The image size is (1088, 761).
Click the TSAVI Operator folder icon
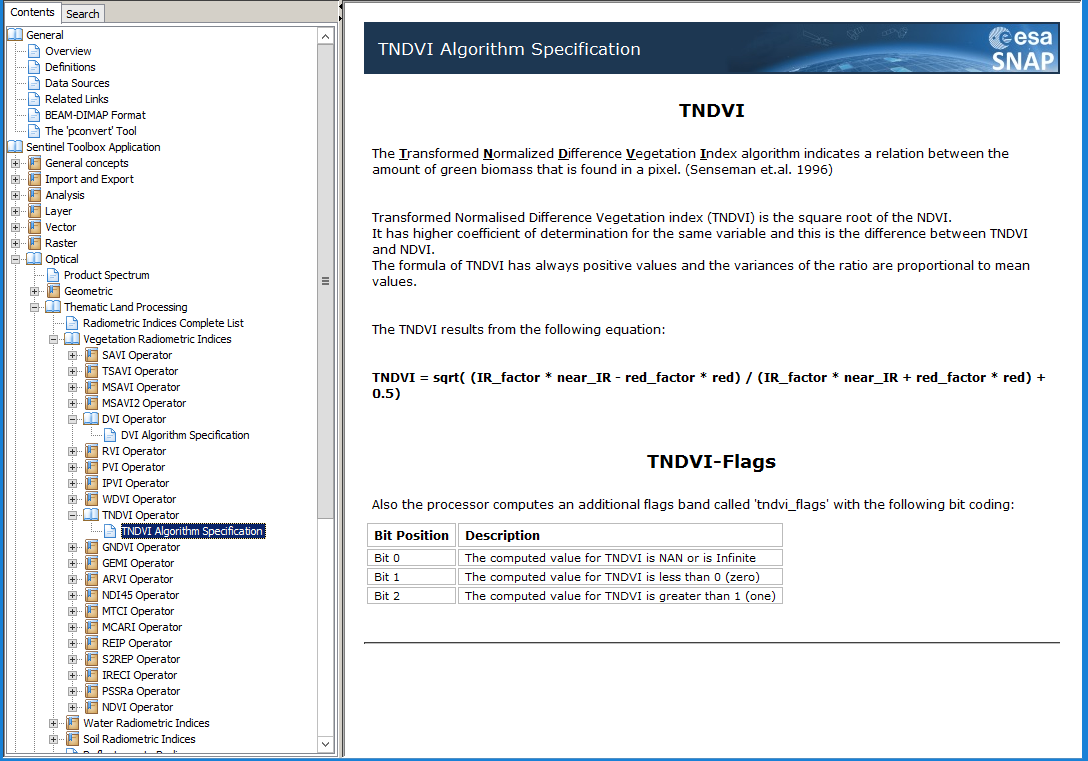91,371
